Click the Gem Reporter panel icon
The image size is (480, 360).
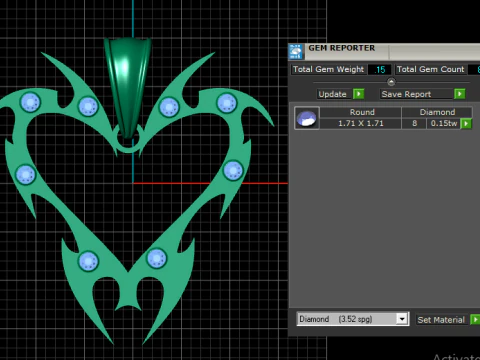click(296, 51)
